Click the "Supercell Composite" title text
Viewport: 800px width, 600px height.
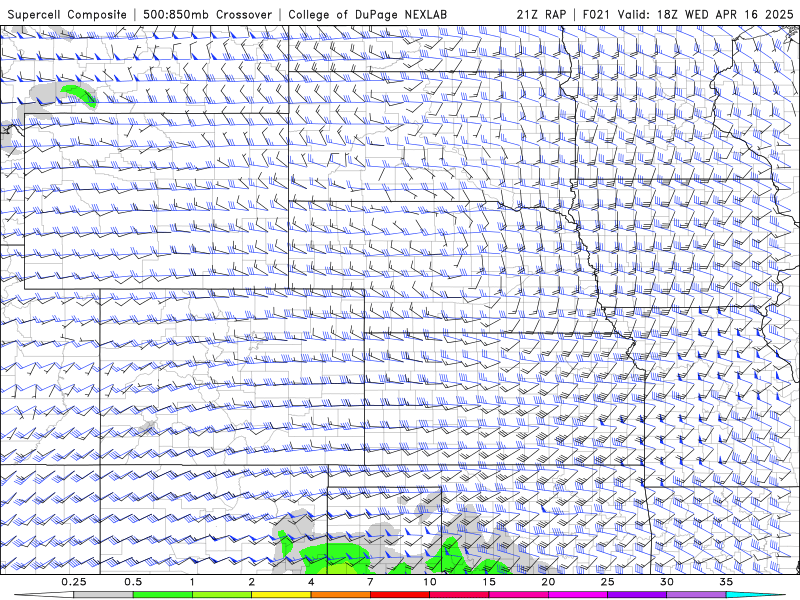click(x=67, y=14)
